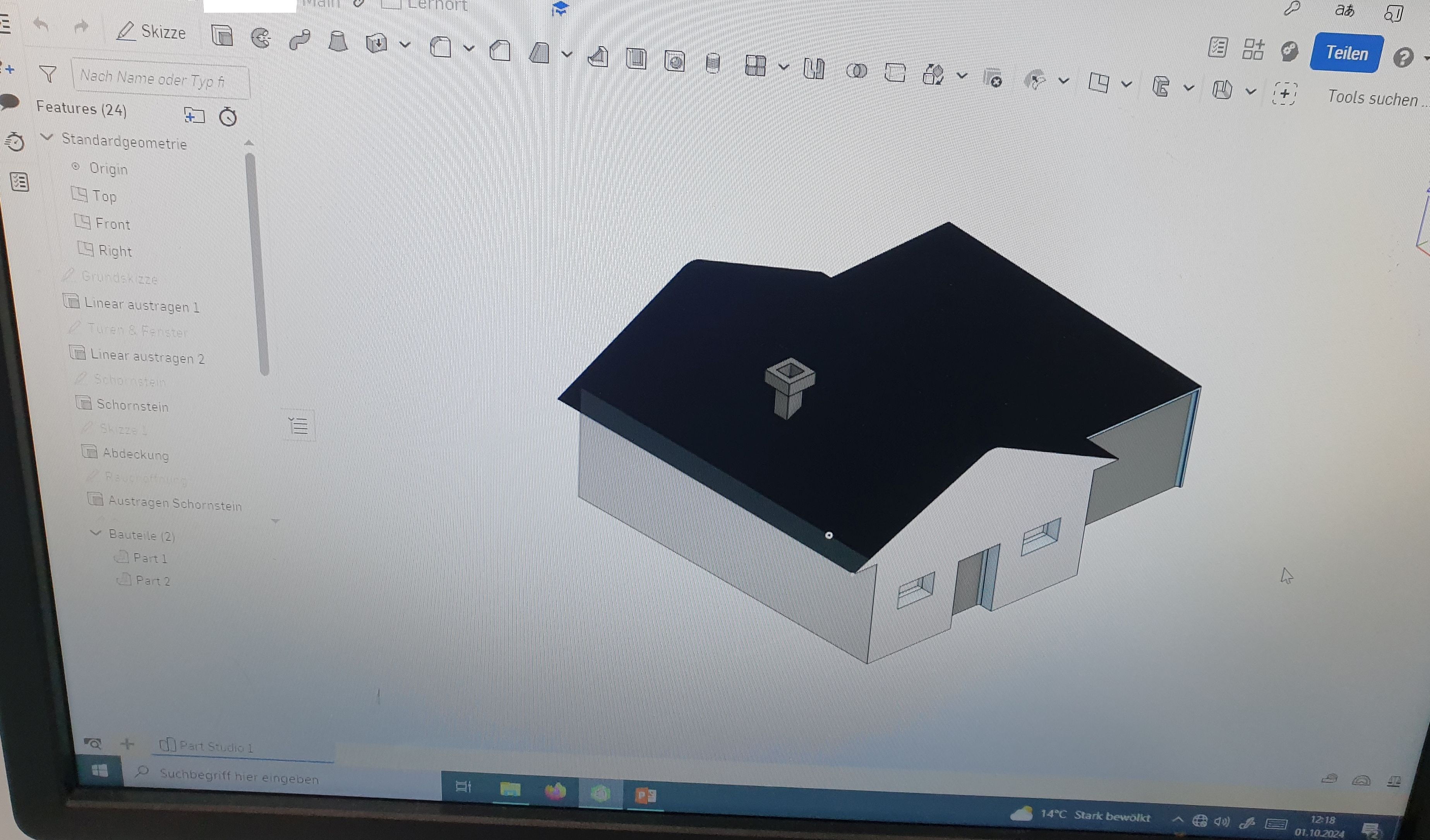Collapse the Bauteile (2) group
The width and height of the screenshot is (1430, 840).
pos(96,533)
